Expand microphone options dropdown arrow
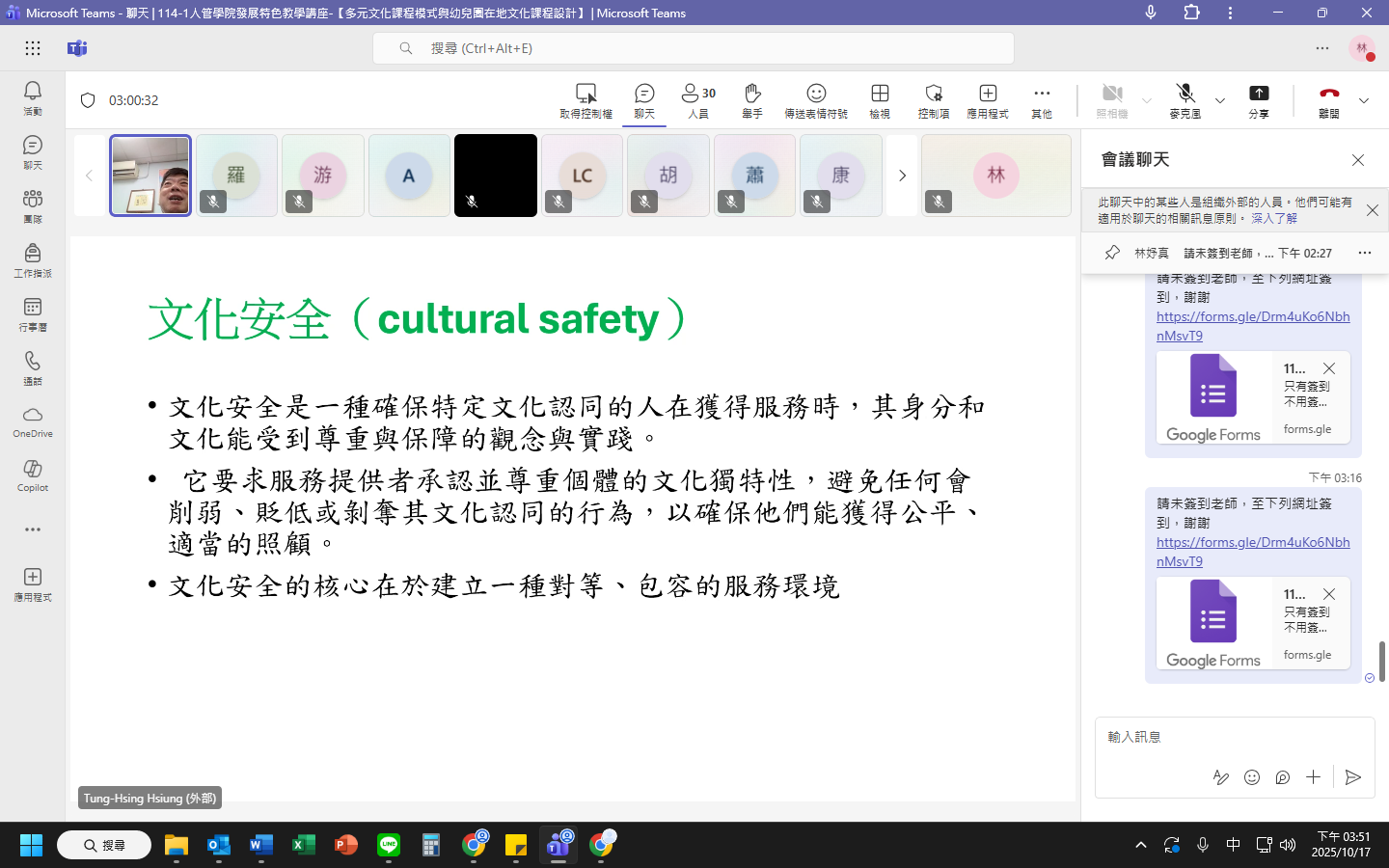 tap(1220, 100)
